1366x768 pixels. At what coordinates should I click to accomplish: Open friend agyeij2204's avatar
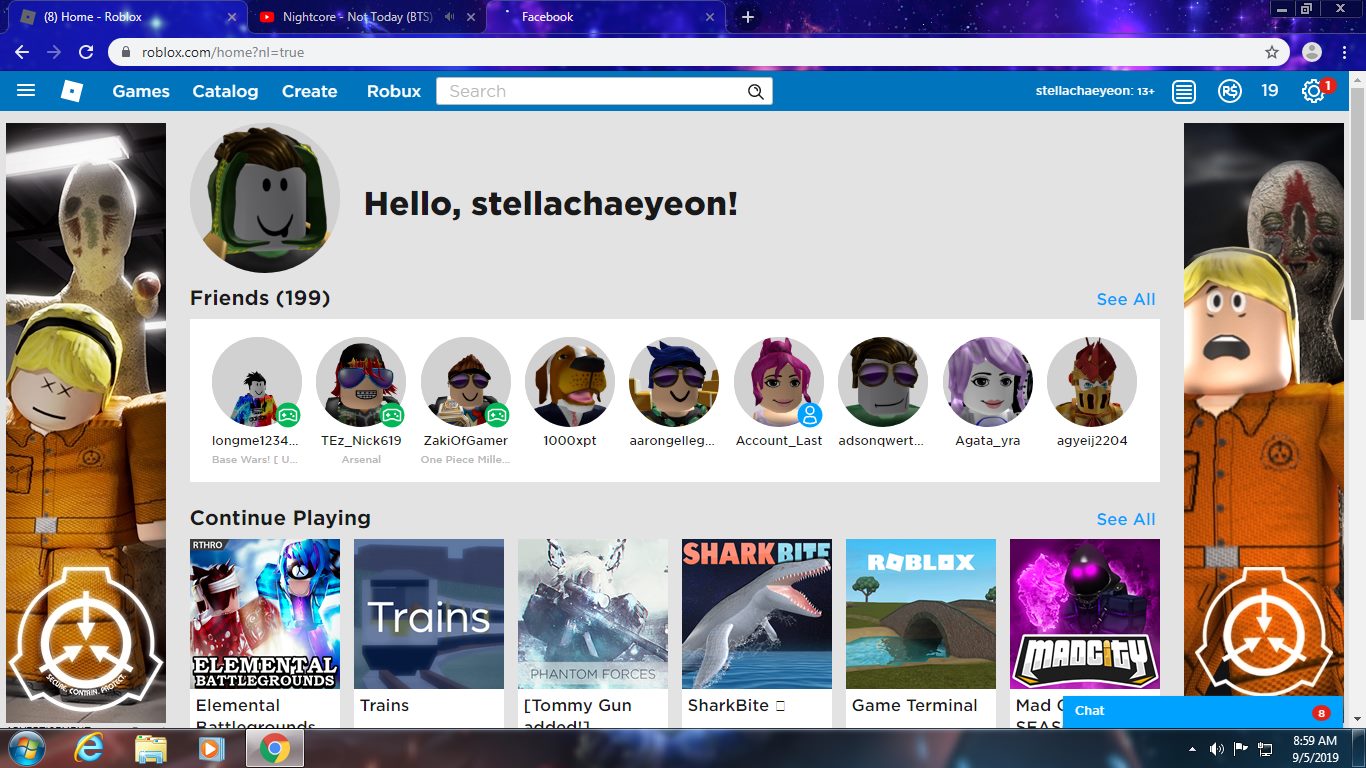1092,382
